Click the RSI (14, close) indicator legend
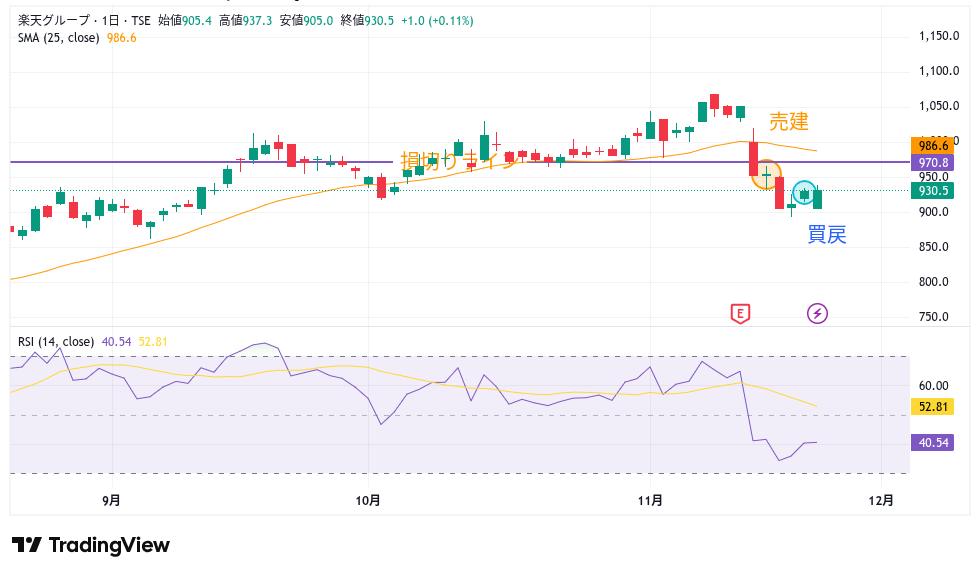 pos(56,341)
